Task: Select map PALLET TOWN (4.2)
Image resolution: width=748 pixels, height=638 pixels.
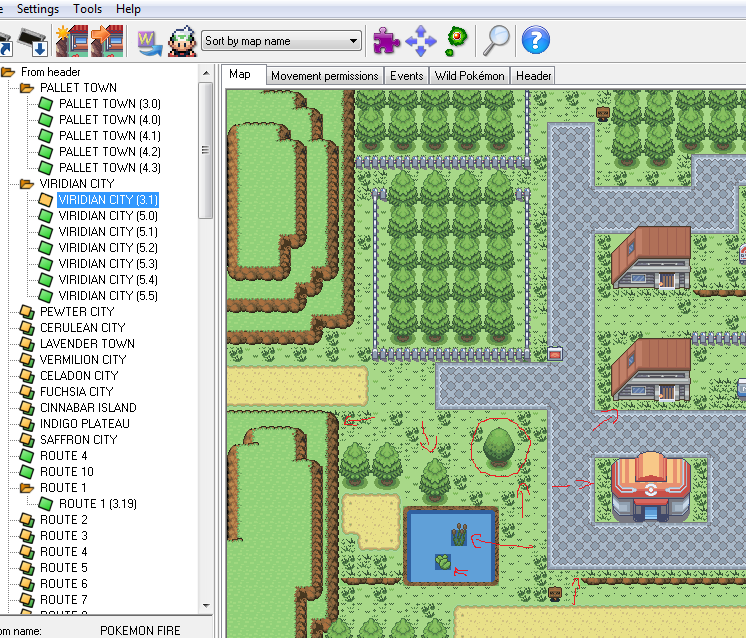Action: pyautogui.click(x=109, y=152)
